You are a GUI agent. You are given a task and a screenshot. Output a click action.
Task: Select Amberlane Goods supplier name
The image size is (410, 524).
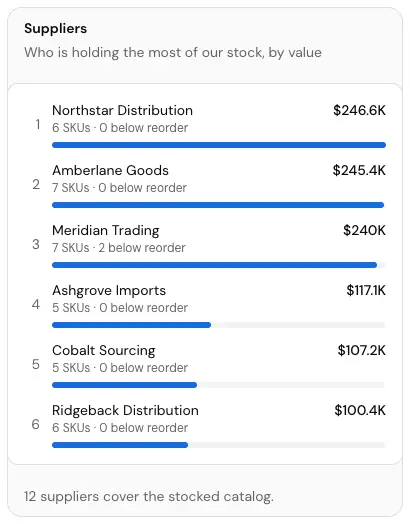(x=110, y=170)
